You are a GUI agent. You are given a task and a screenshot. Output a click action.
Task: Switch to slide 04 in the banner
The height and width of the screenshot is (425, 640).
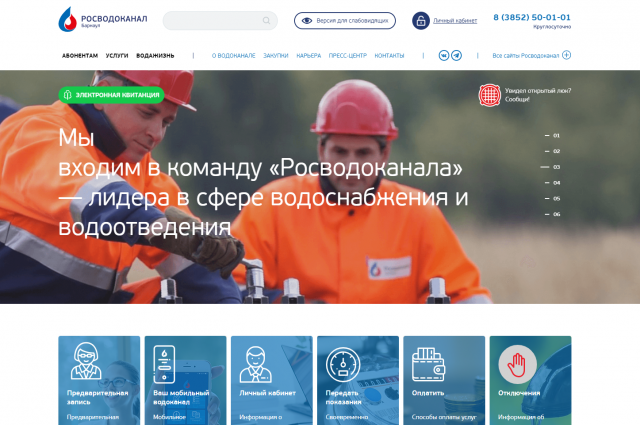(552, 183)
